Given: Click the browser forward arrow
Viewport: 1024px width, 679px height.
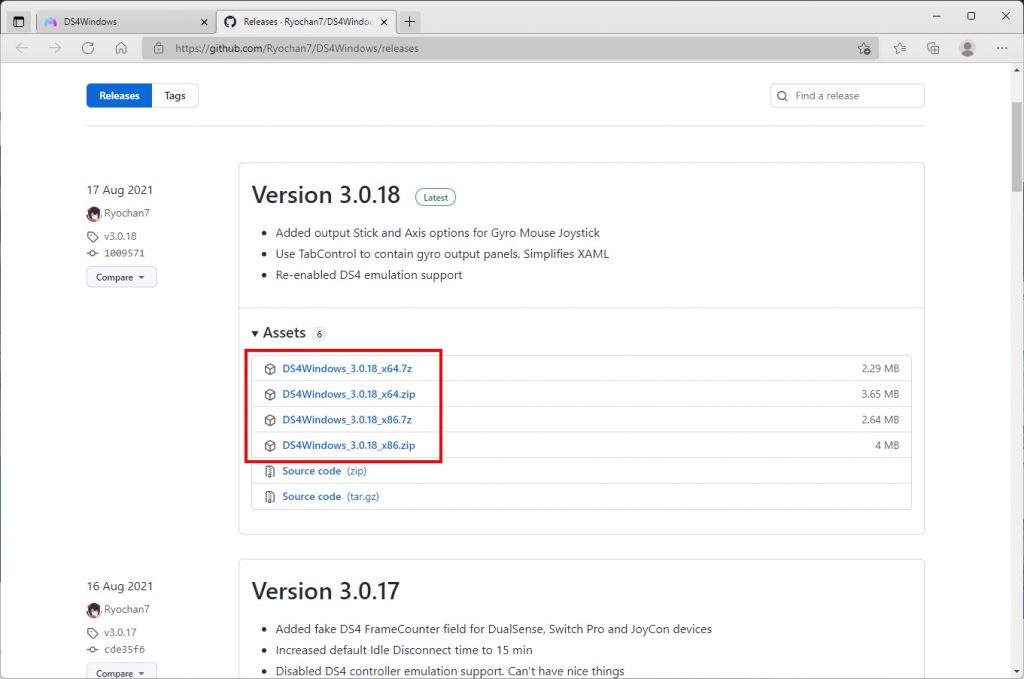Looking at the screenshot, I should tap(55, 48).
